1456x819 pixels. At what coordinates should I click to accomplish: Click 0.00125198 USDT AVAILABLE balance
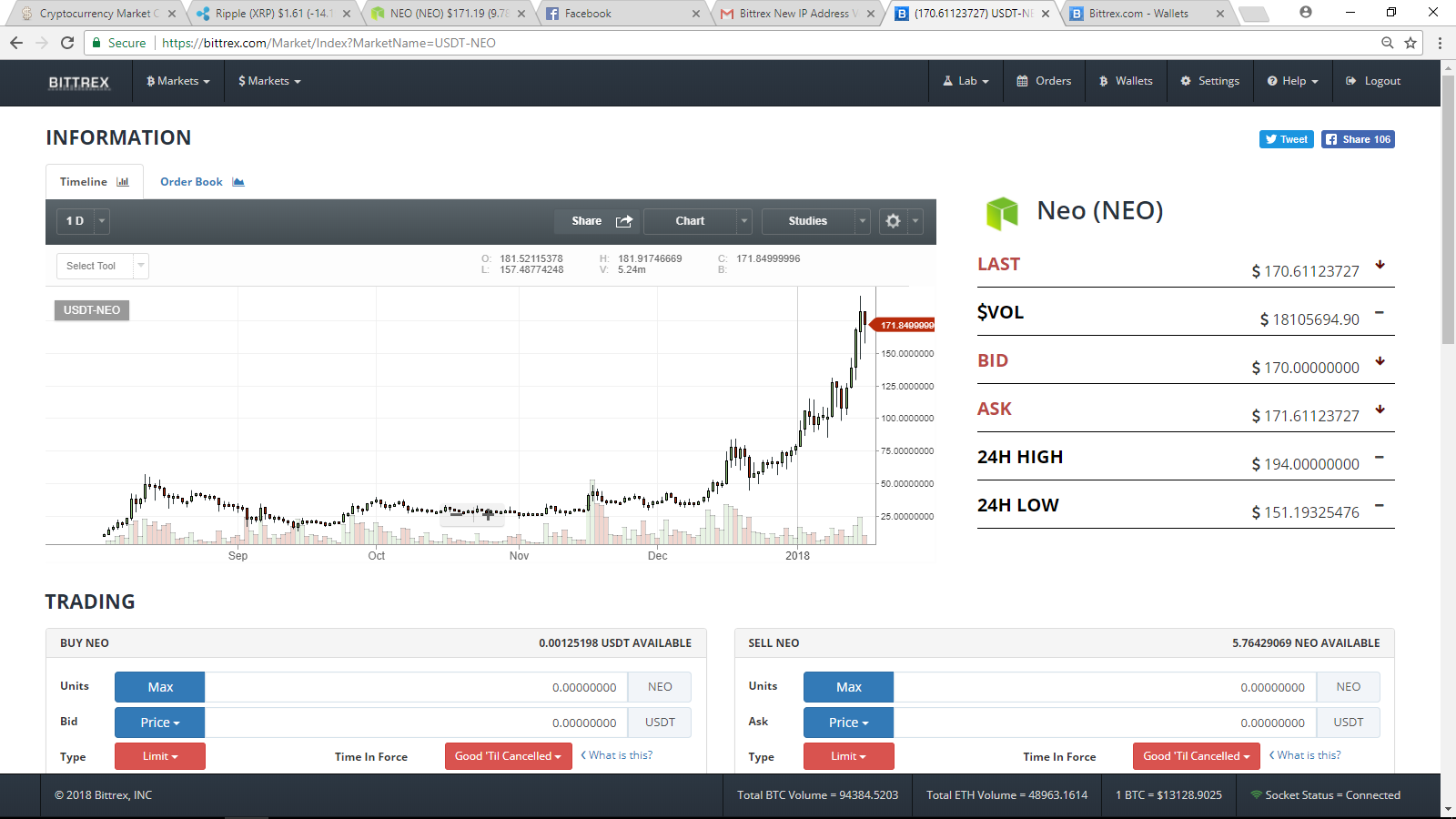coord(615,643)
